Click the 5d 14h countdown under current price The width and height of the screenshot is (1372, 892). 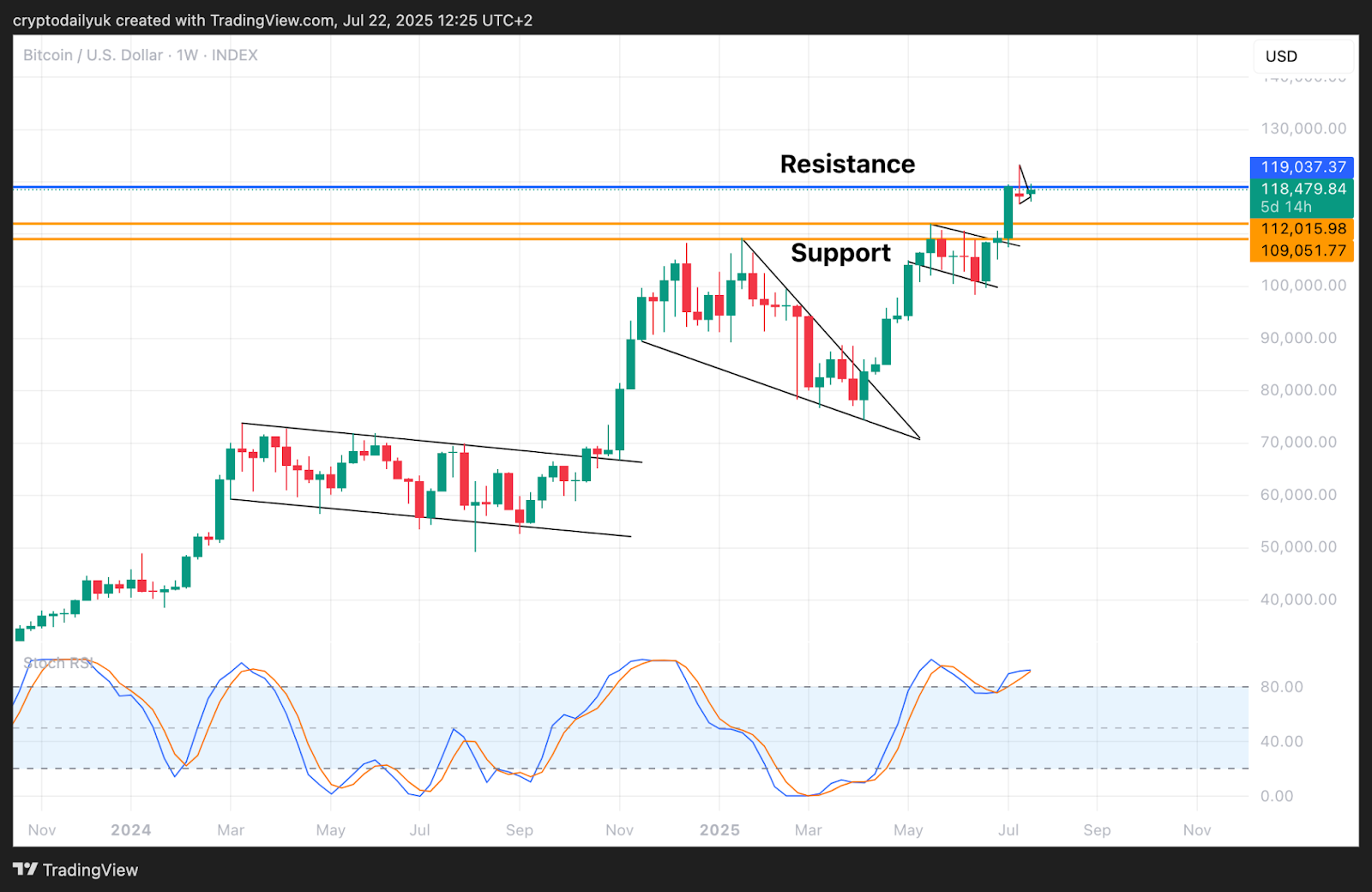[1285, 207]
